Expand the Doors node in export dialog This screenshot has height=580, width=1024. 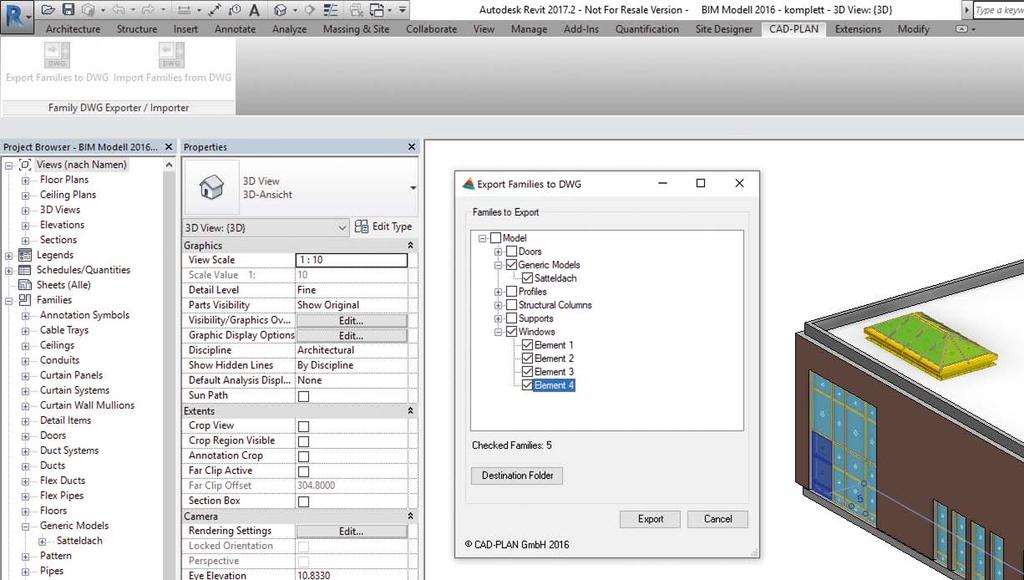(498, 251)
